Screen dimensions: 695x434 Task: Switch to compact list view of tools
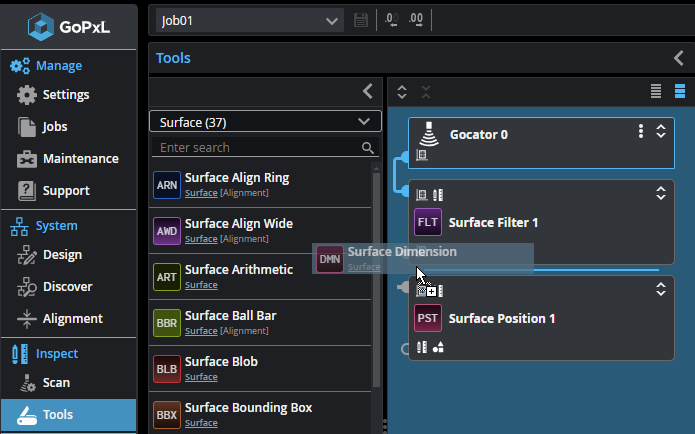(656, 91)
